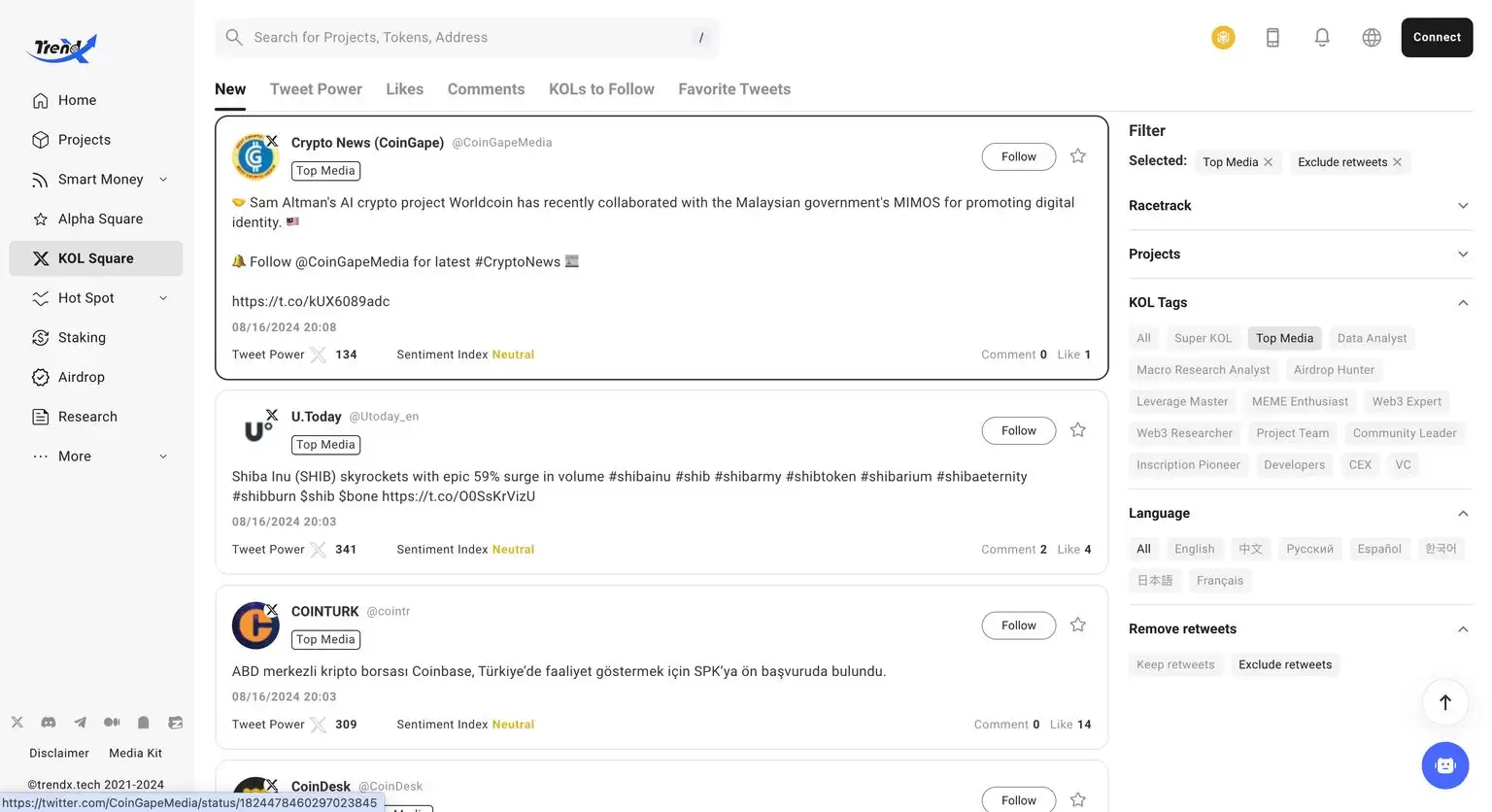The height and width of the screenshot is (812, 1492).
Task: Star the U.Today tweet
Action: 1077,430
